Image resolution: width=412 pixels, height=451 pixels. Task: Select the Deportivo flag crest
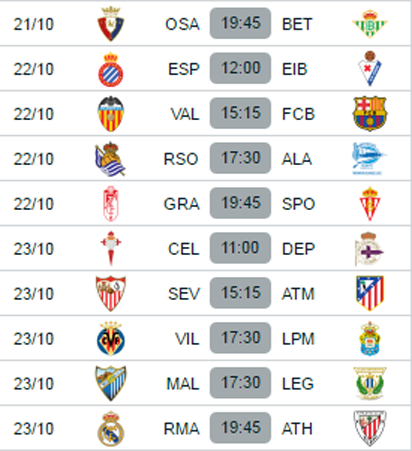369,249
